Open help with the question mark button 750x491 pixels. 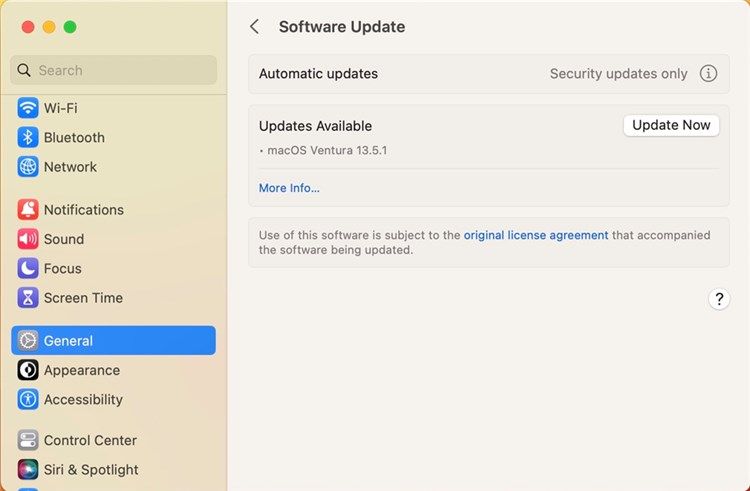click(718, 299)
